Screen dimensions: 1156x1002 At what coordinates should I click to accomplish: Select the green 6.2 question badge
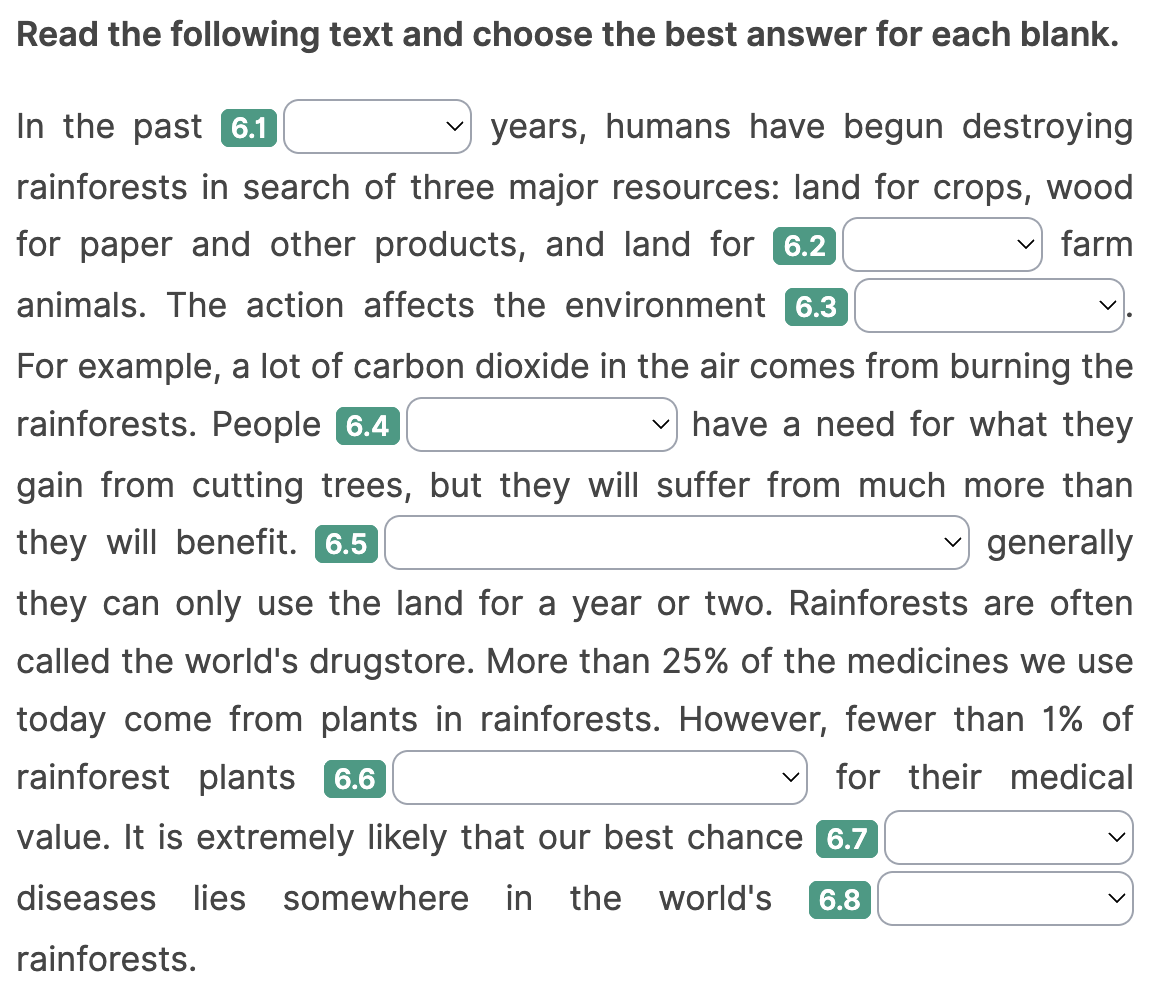pyautogui.click(x=805, y=247)
